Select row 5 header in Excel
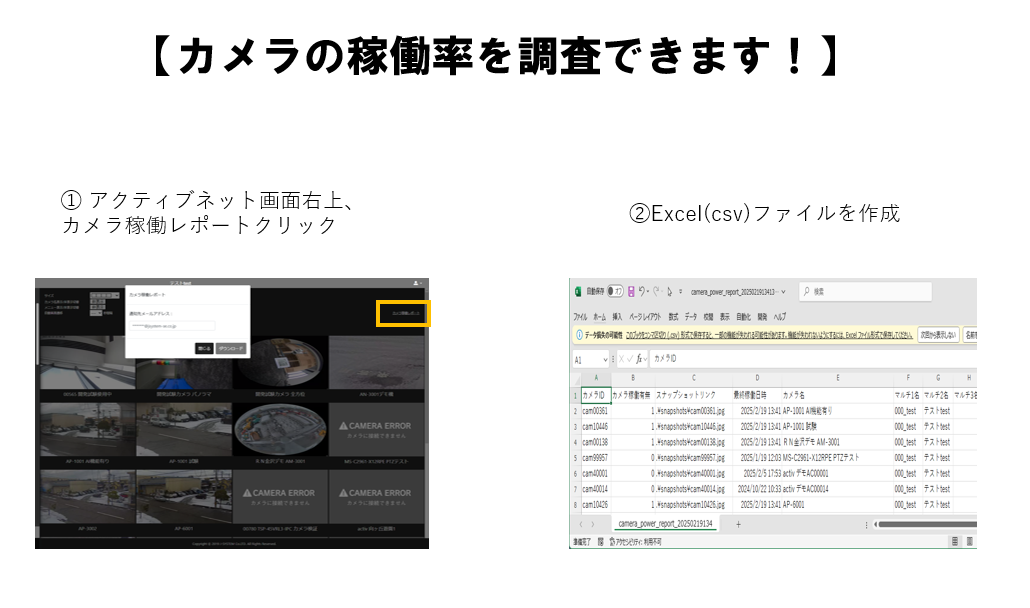 click(575, 458)
